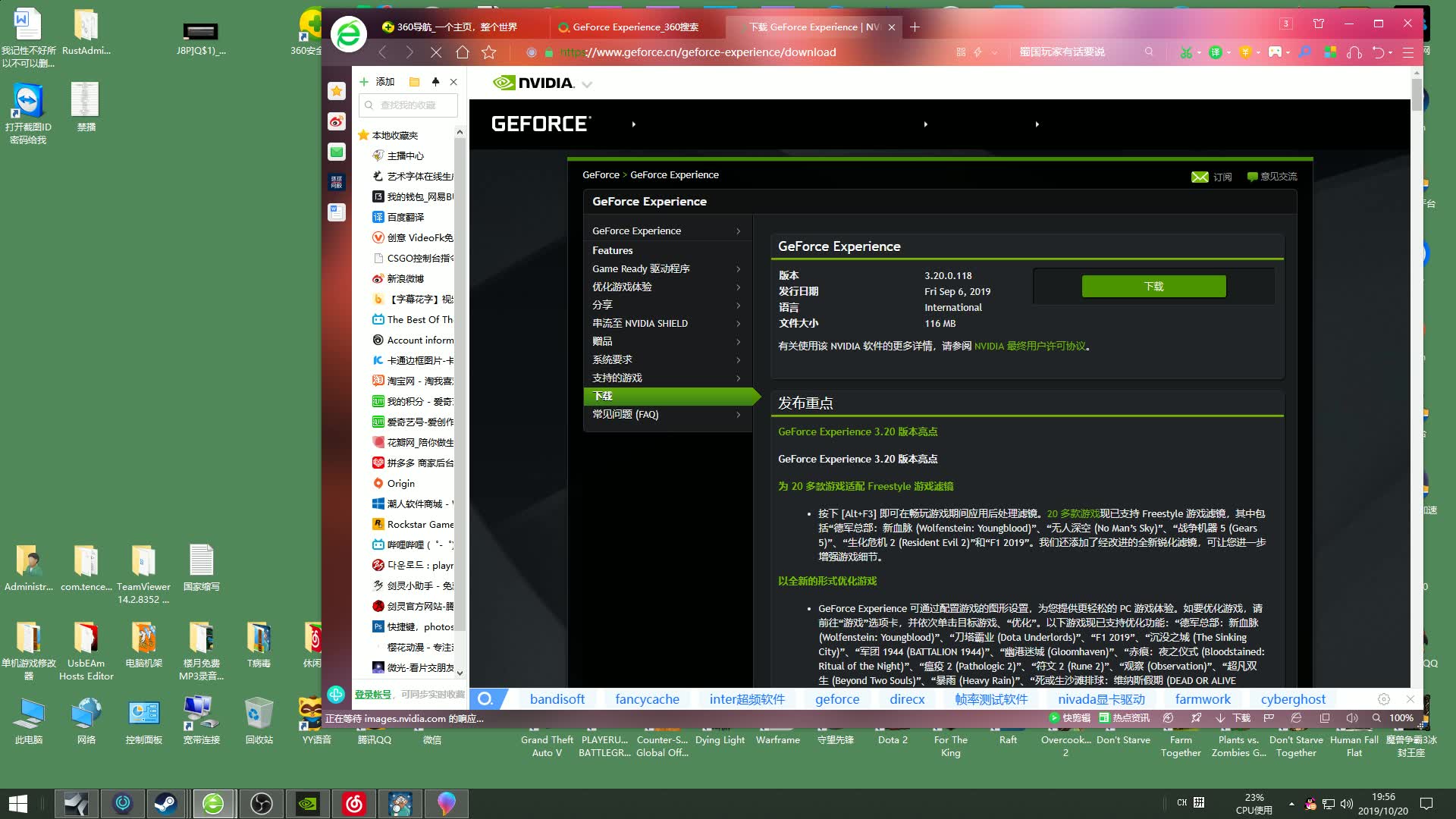The height and width of the screenshot is (819, 1456).
Task: Open NVIDIA 最终用户许可协议 link
Action: pos(1029,346)
